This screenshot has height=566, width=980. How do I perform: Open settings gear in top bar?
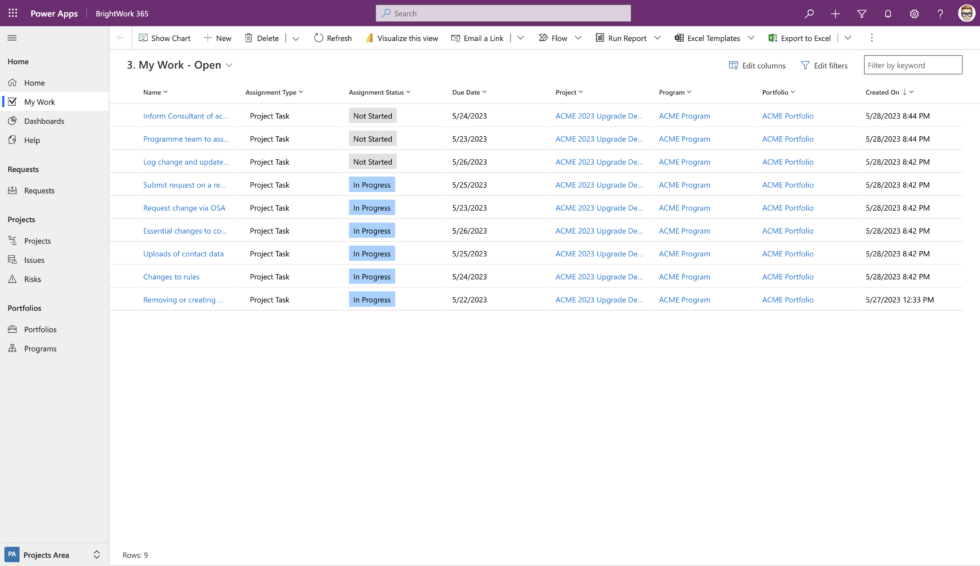tap(914, 14)
